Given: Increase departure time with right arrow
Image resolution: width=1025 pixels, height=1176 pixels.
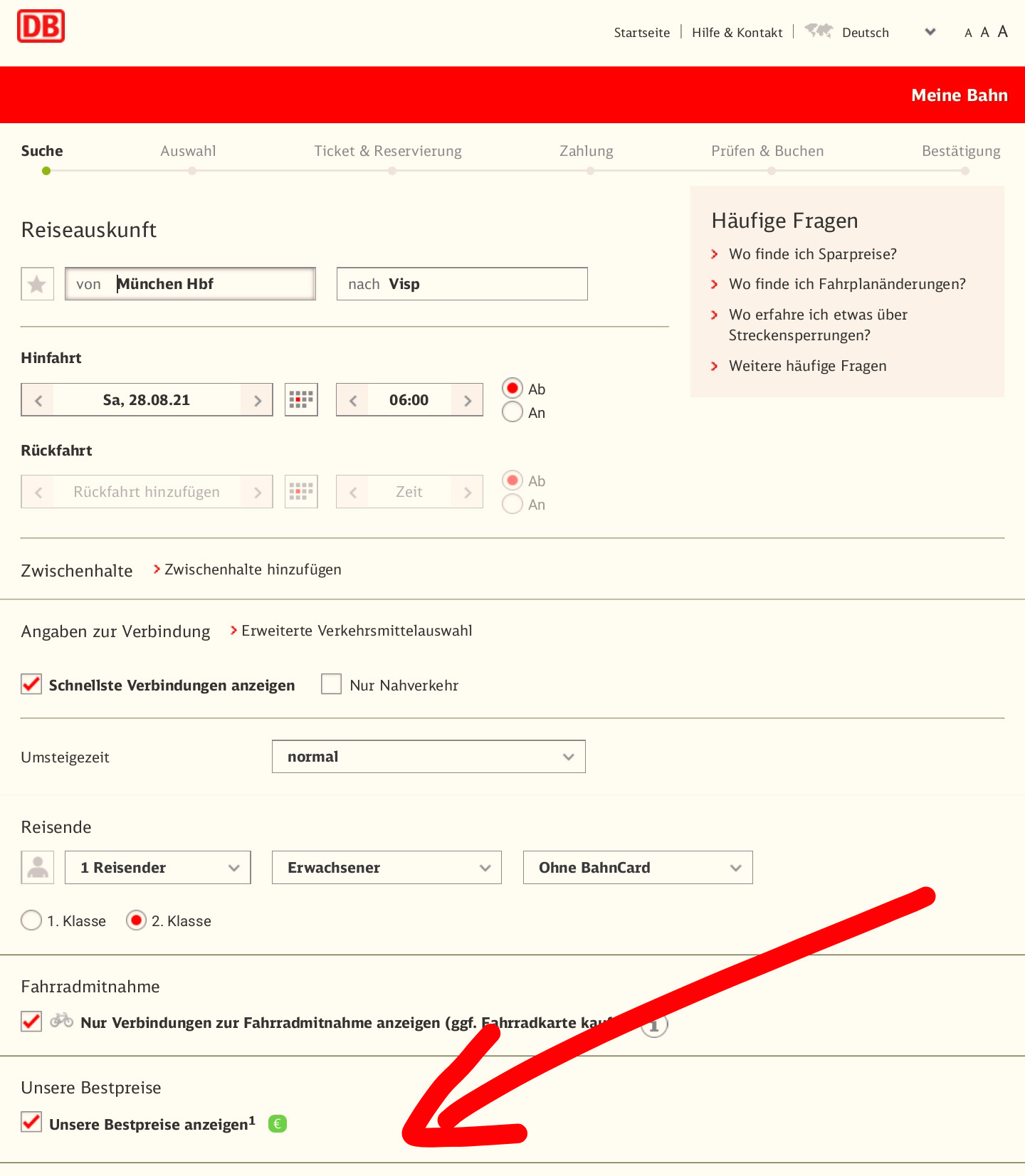Looking at the screenshot, I should click(468, 400).
